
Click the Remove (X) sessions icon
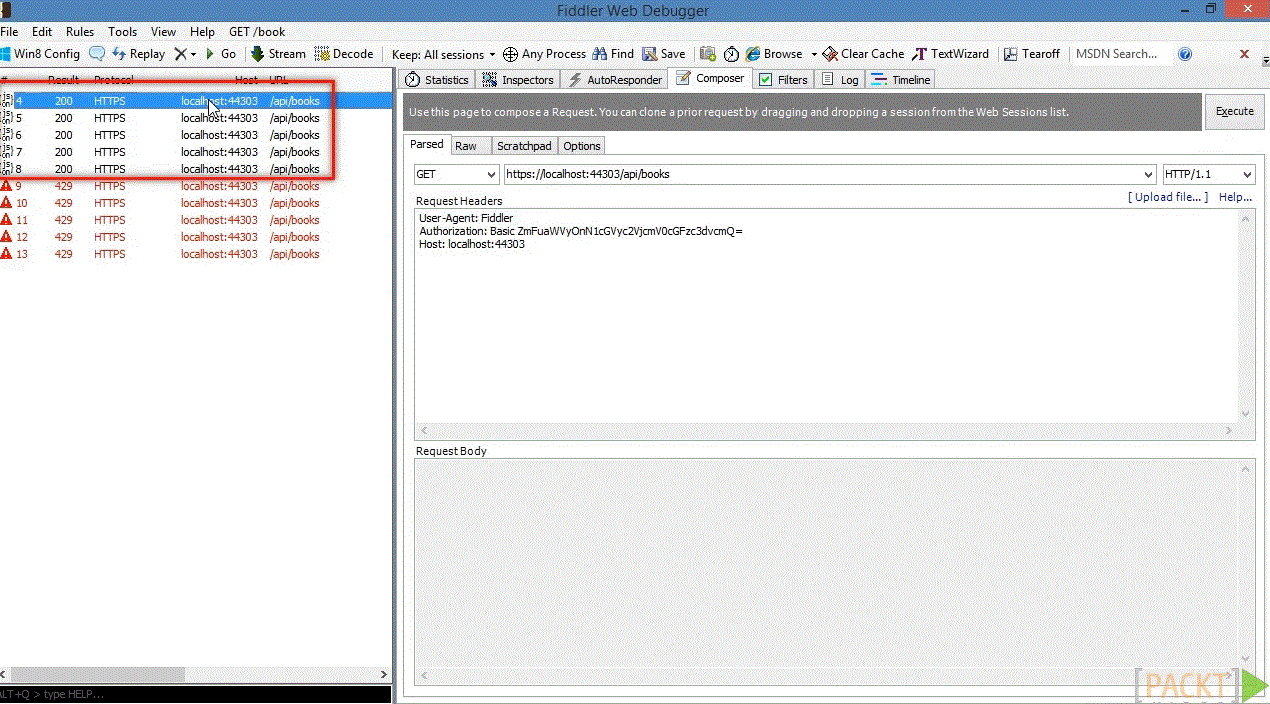tap(180, 54)
